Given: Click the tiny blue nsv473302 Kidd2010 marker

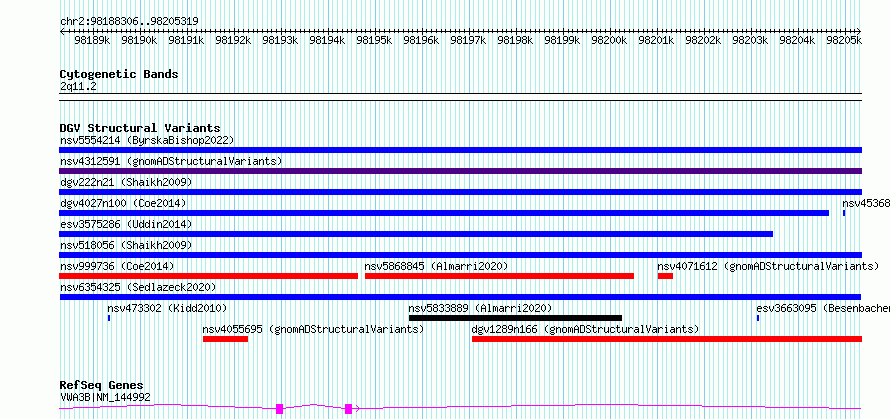Looking at the screenshot, I should 108,318.
